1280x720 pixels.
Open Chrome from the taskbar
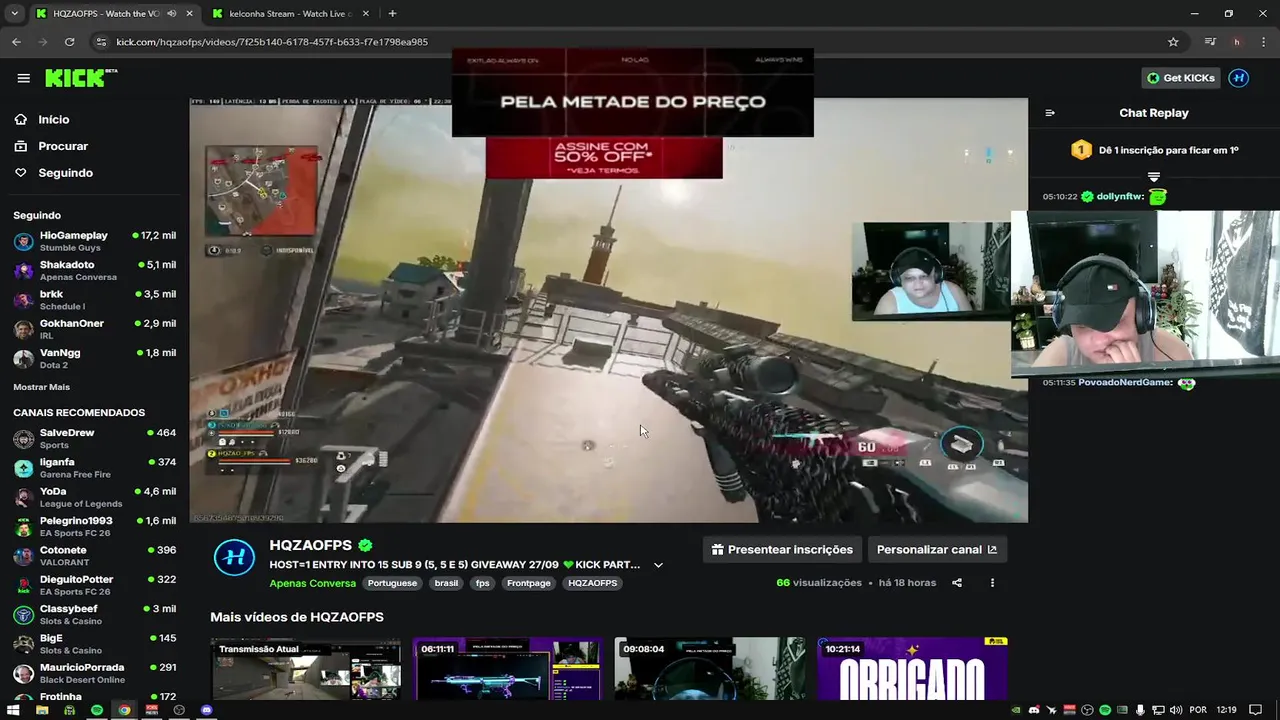(124, 710)
